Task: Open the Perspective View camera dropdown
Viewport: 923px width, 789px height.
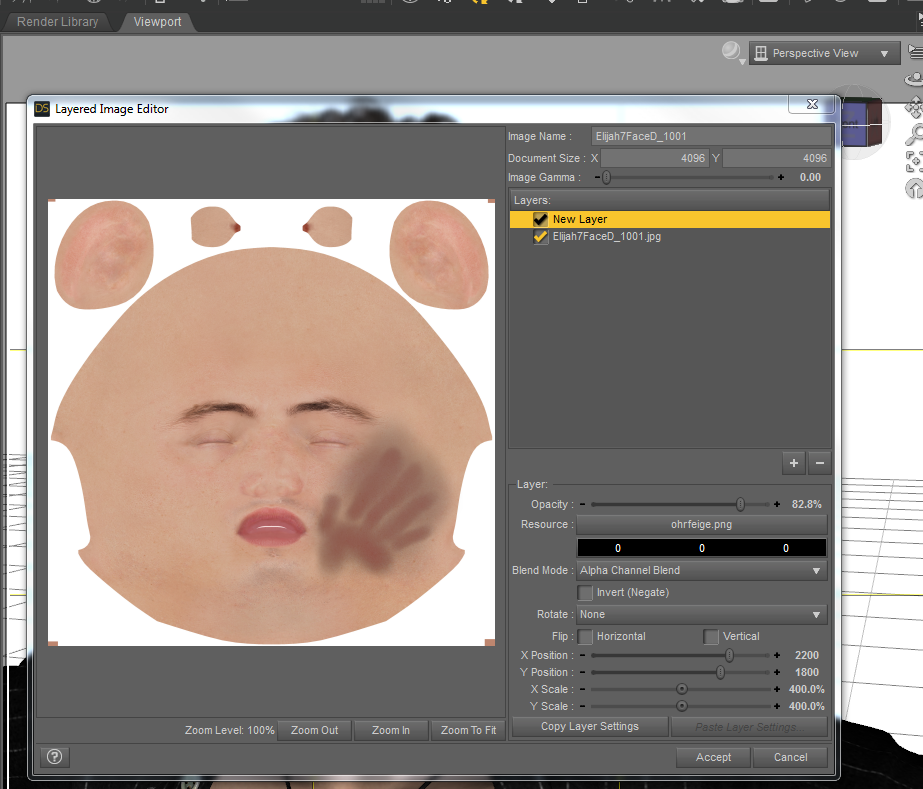Action: (x=824, y=53)
